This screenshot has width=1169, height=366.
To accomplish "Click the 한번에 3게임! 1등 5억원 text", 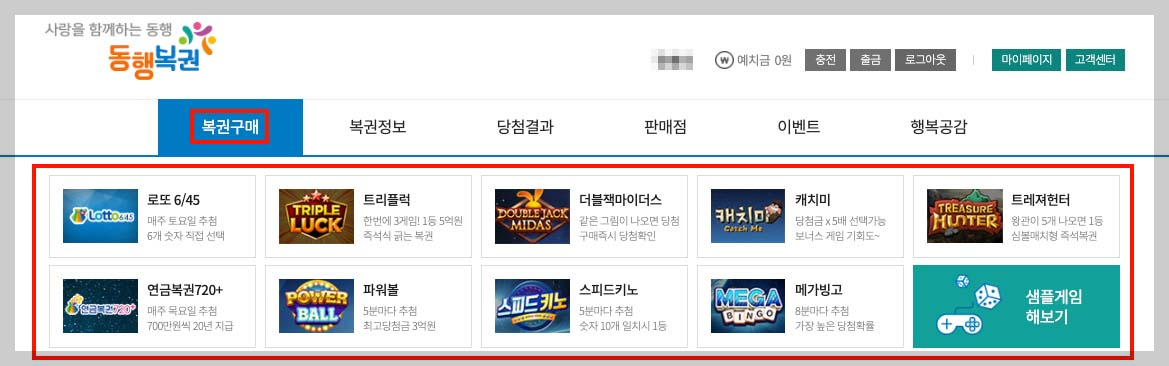I will click(413, 221).
